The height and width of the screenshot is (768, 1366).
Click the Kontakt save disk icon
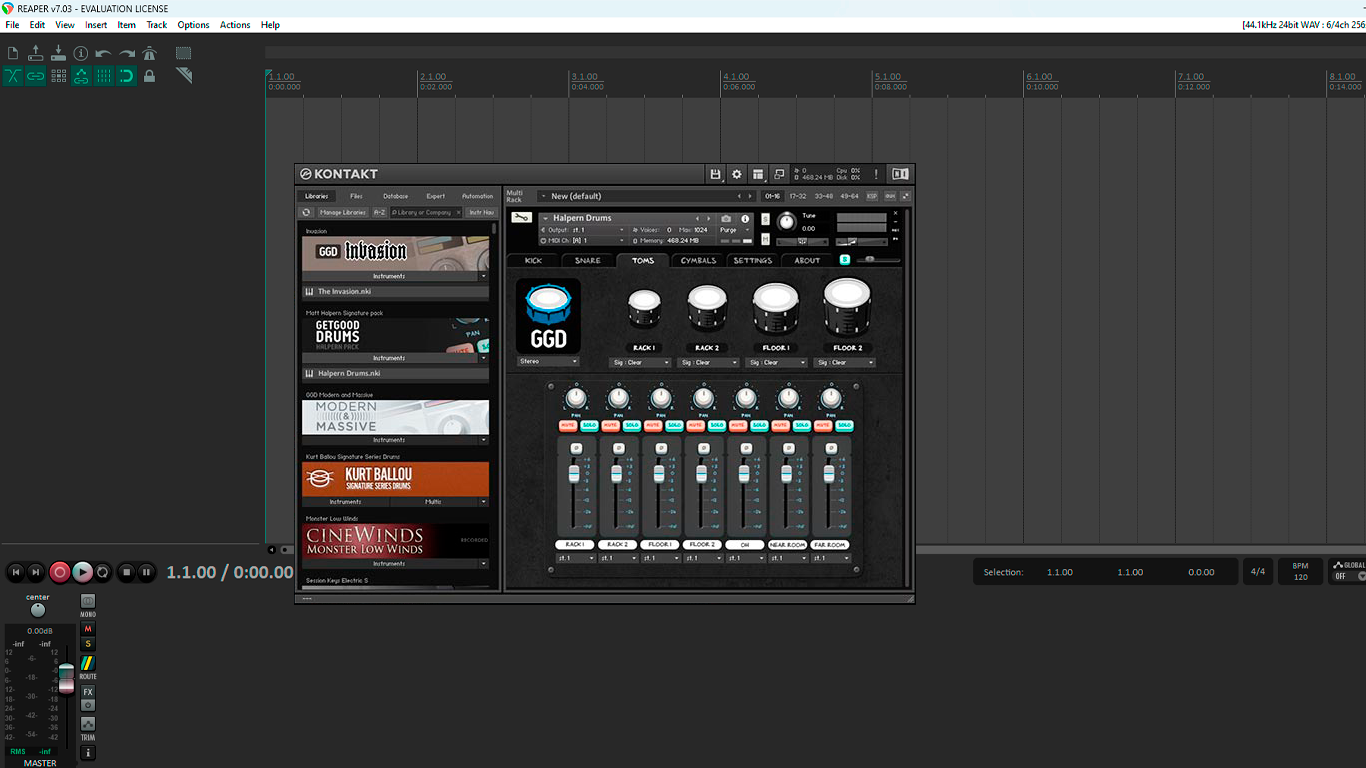tap(715, 174)
